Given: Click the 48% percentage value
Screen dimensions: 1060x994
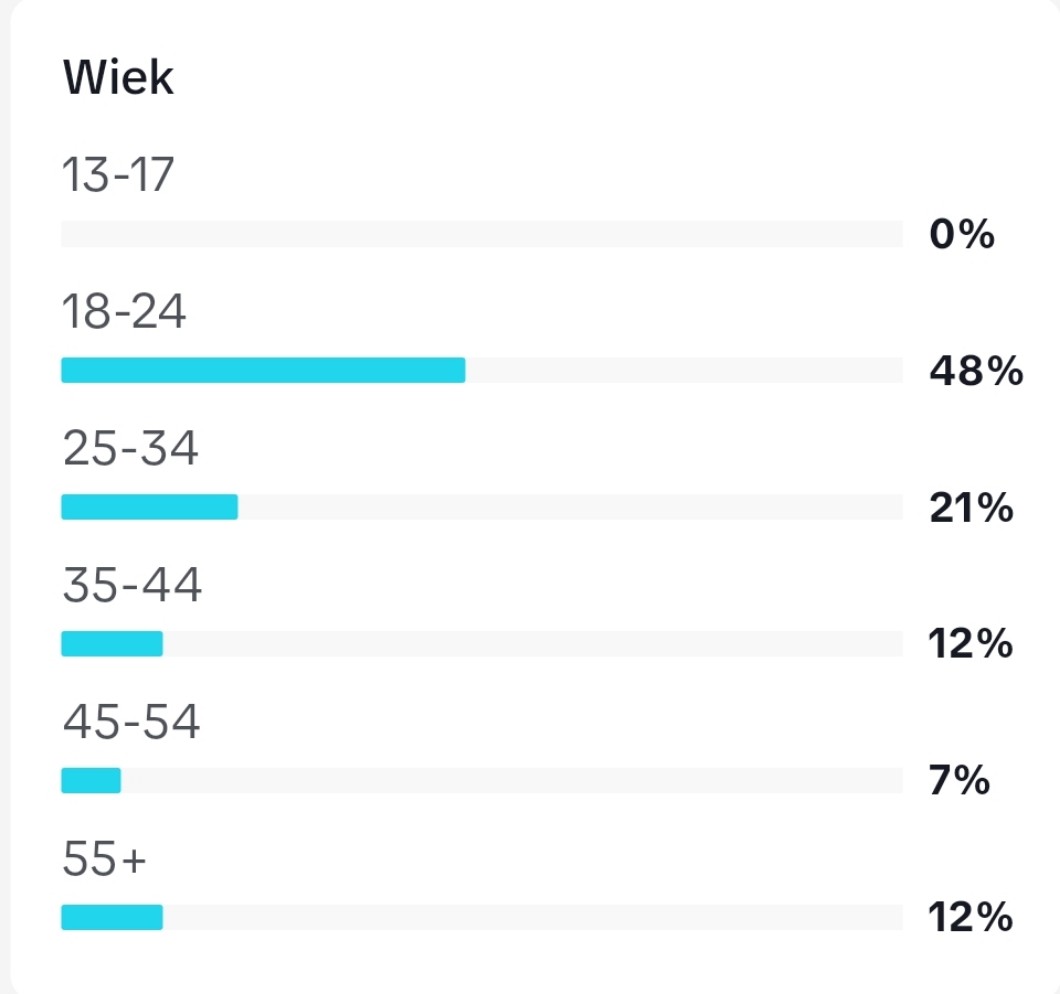Looking at the screenshot, I should pos(975,373).
